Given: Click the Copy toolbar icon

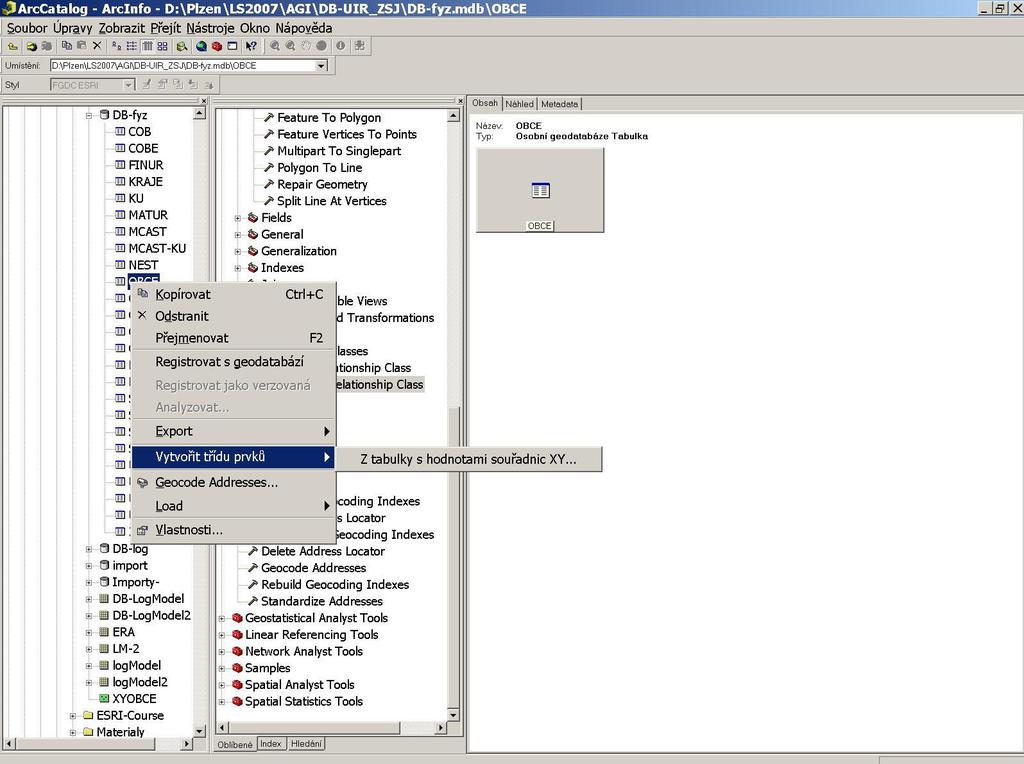Looking at the screenshot, I should point(67,46).
